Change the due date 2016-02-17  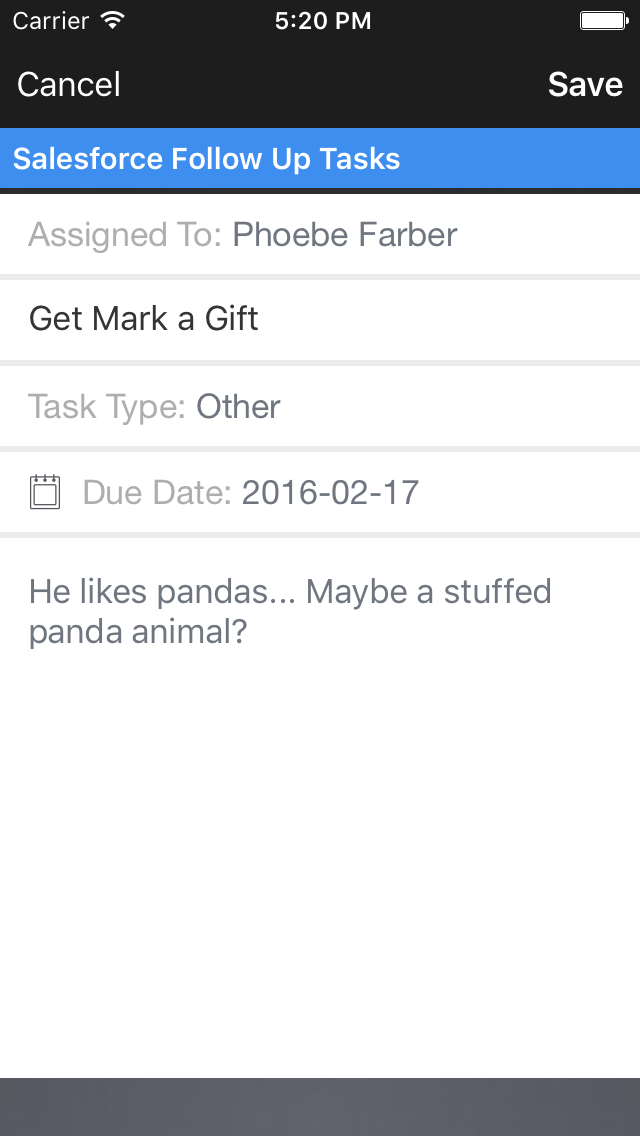330,492
